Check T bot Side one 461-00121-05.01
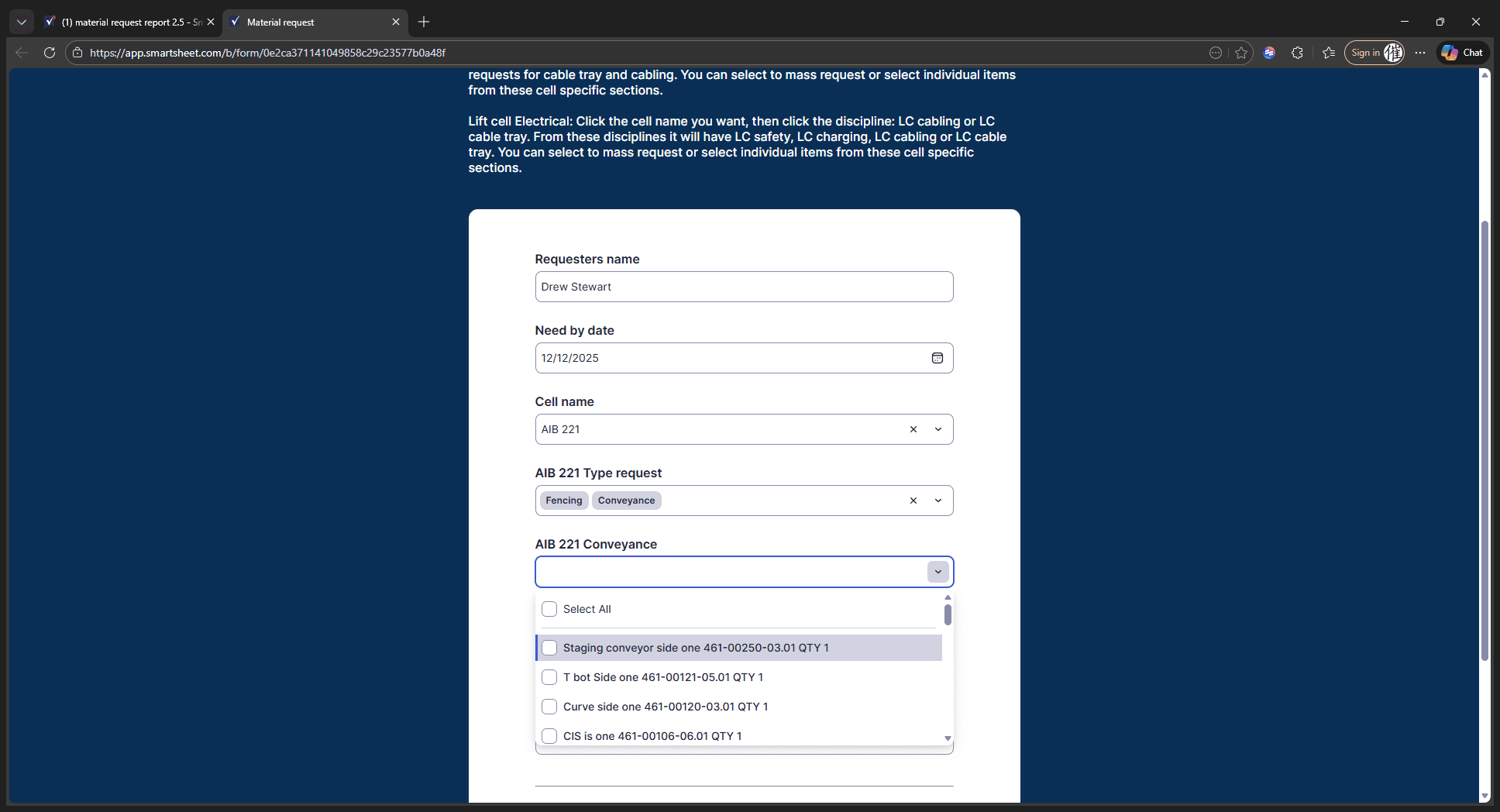Viewport: 1500px width, 812px height. pos(549,677)
